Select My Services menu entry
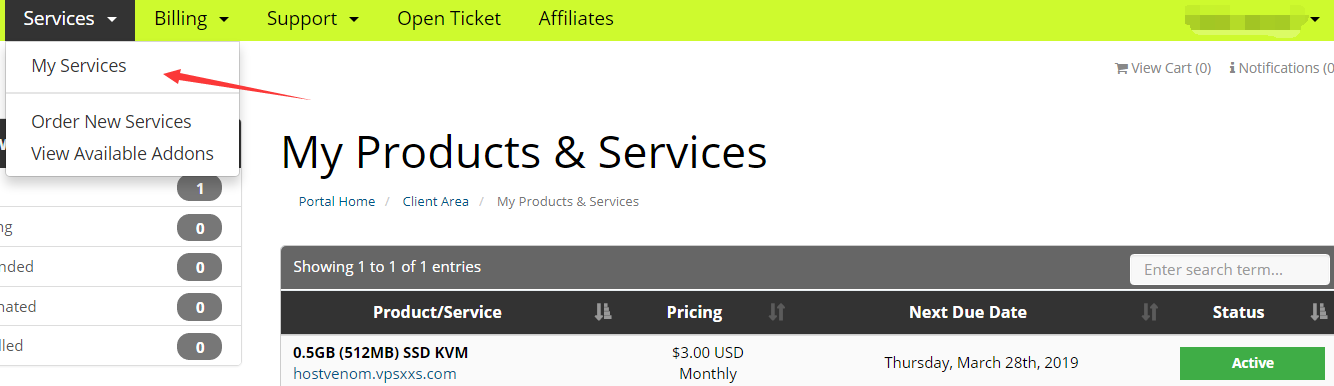Image resolution: width=1334 pixels, height=386 pixels. (79, 66)
